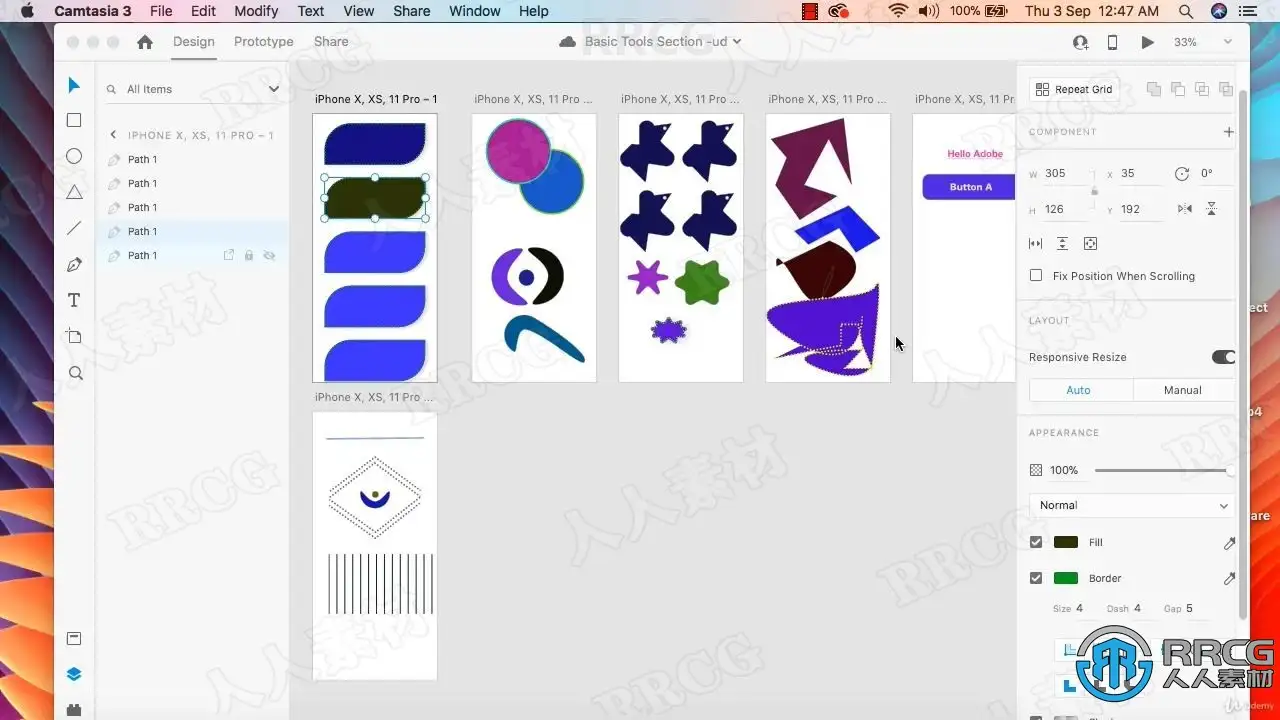Click the mark-for-export icon on Path 1 row
1280x720 pixels.
click(229, 256)
